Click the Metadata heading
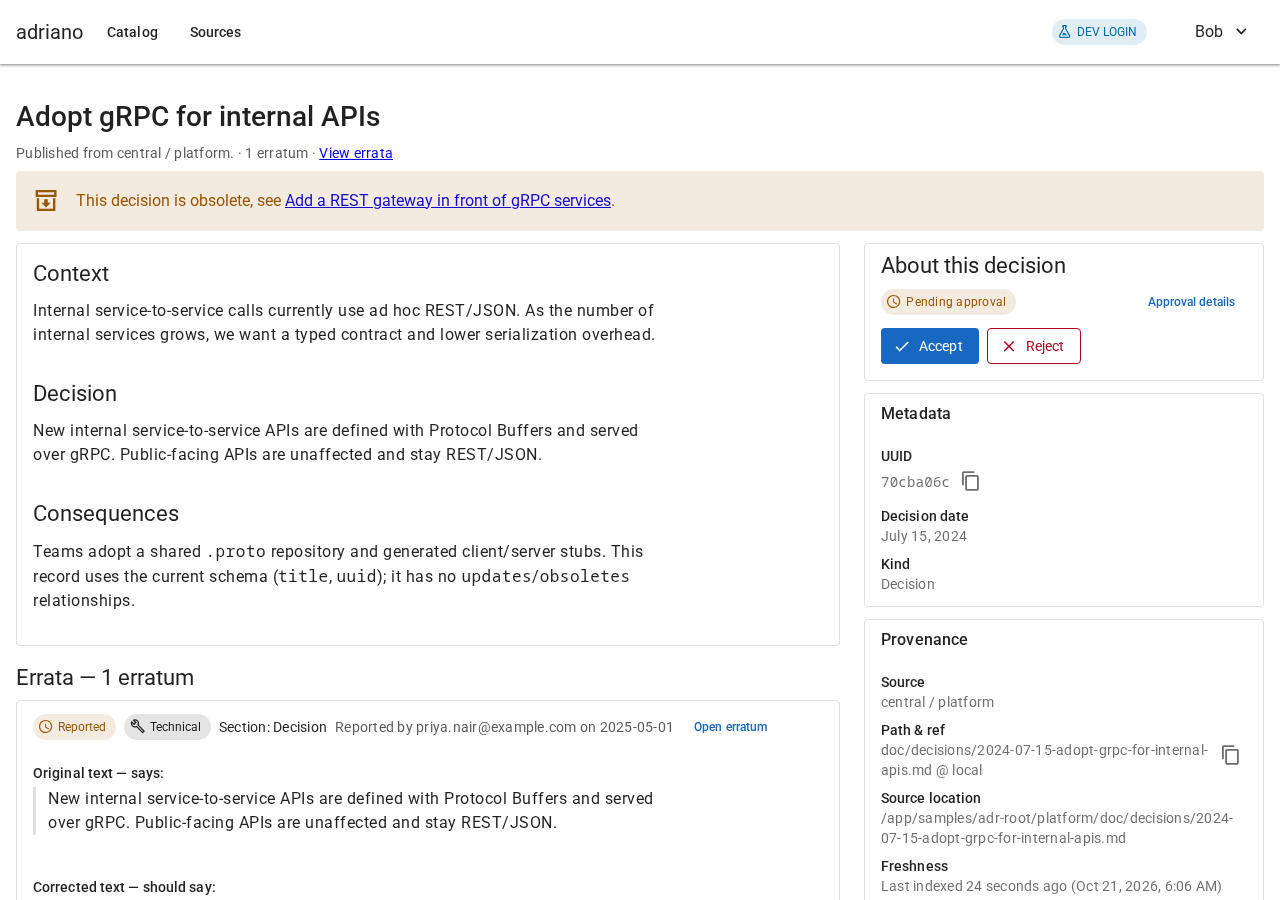This screenshot has width=1280, height=900. coord(916,414)
